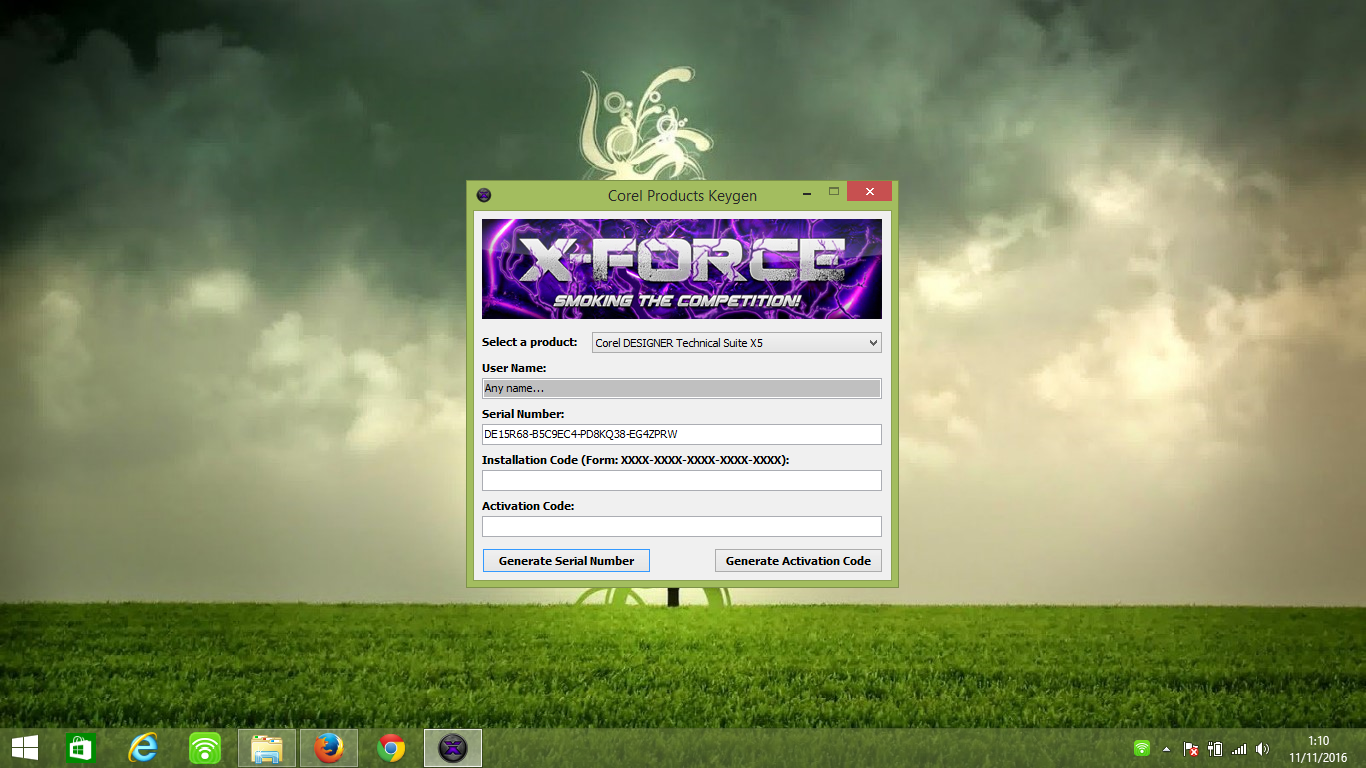Image resolution: width=1366 pixels, height=768 pixels.
Task: Open the Windows Store from taskbar
Action: coord(80,748)
